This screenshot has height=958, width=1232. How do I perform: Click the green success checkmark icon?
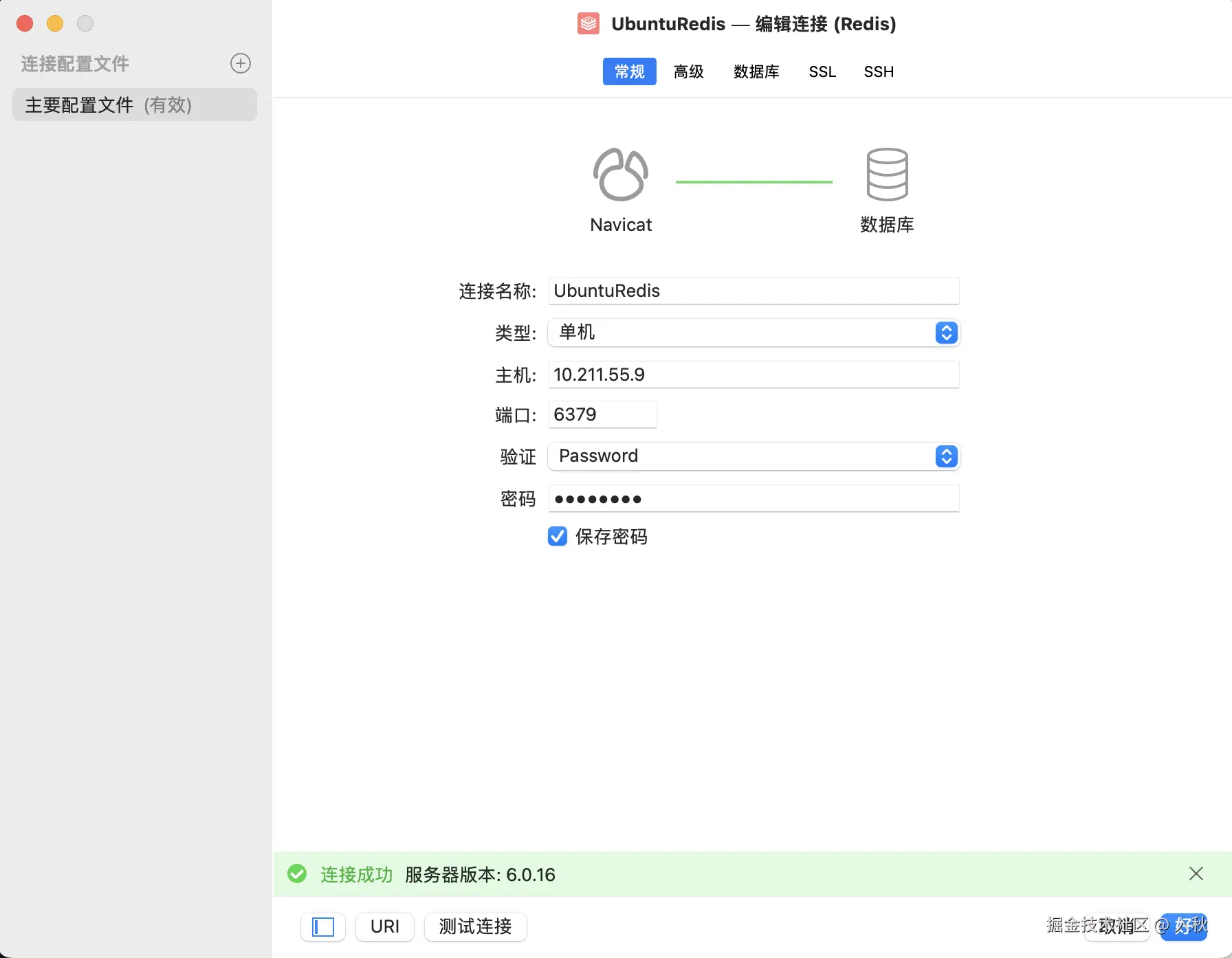pos(297,873)
